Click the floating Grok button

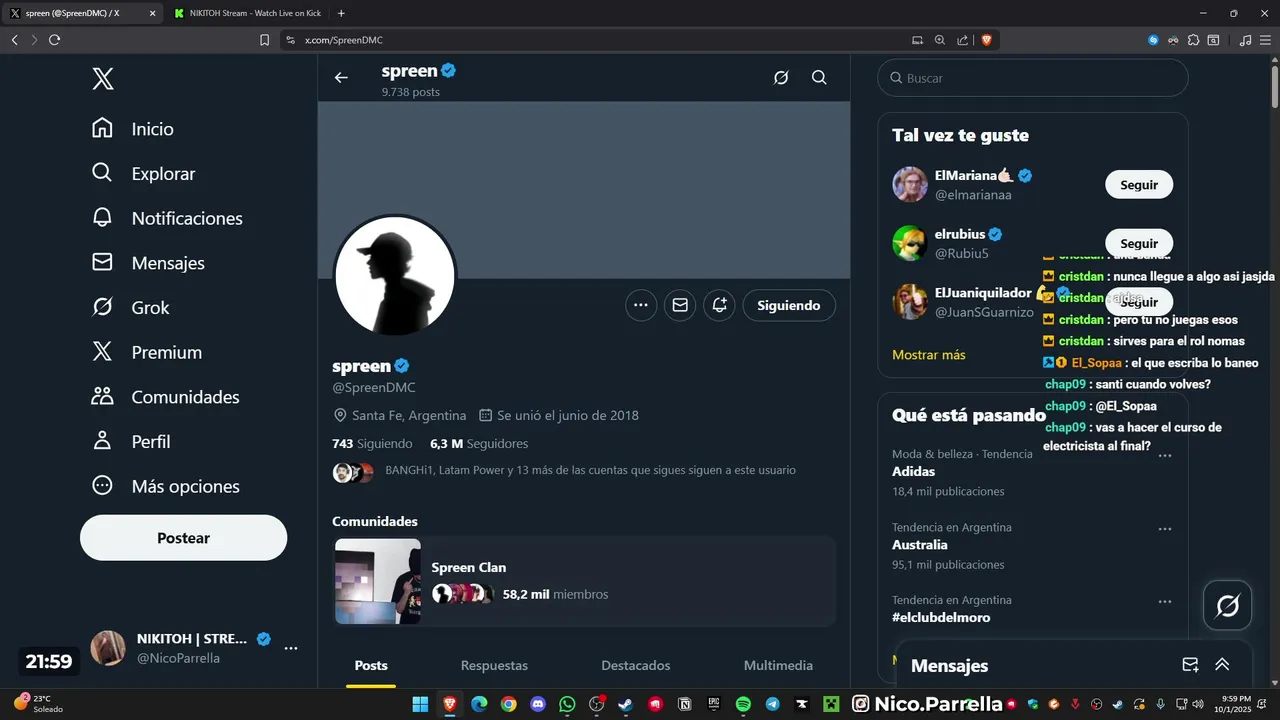1228,605
